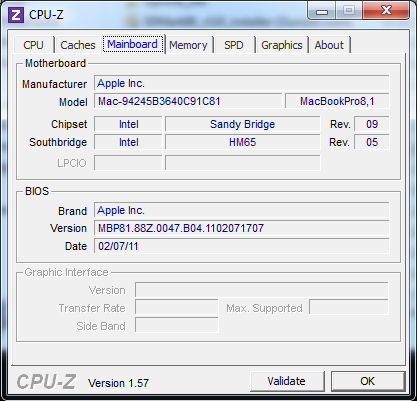
Task: Open the SPD tab
Action: [x=234, y=45]
